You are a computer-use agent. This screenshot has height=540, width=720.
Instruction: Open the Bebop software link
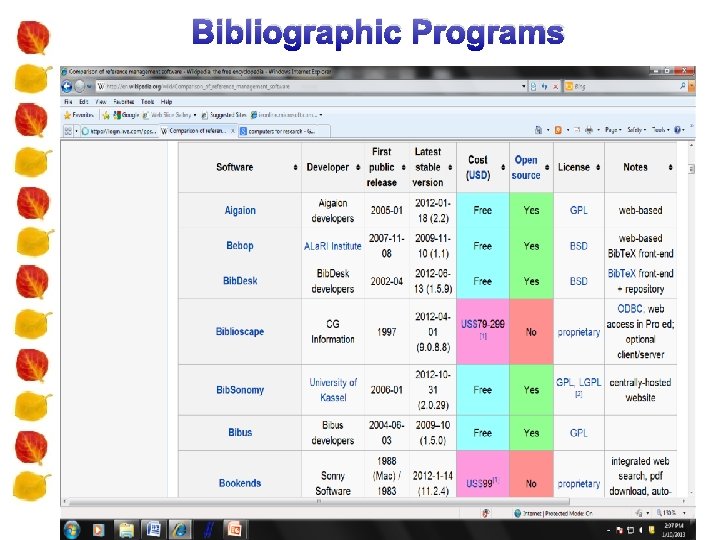pyautogui.click(x=240, y=246)
